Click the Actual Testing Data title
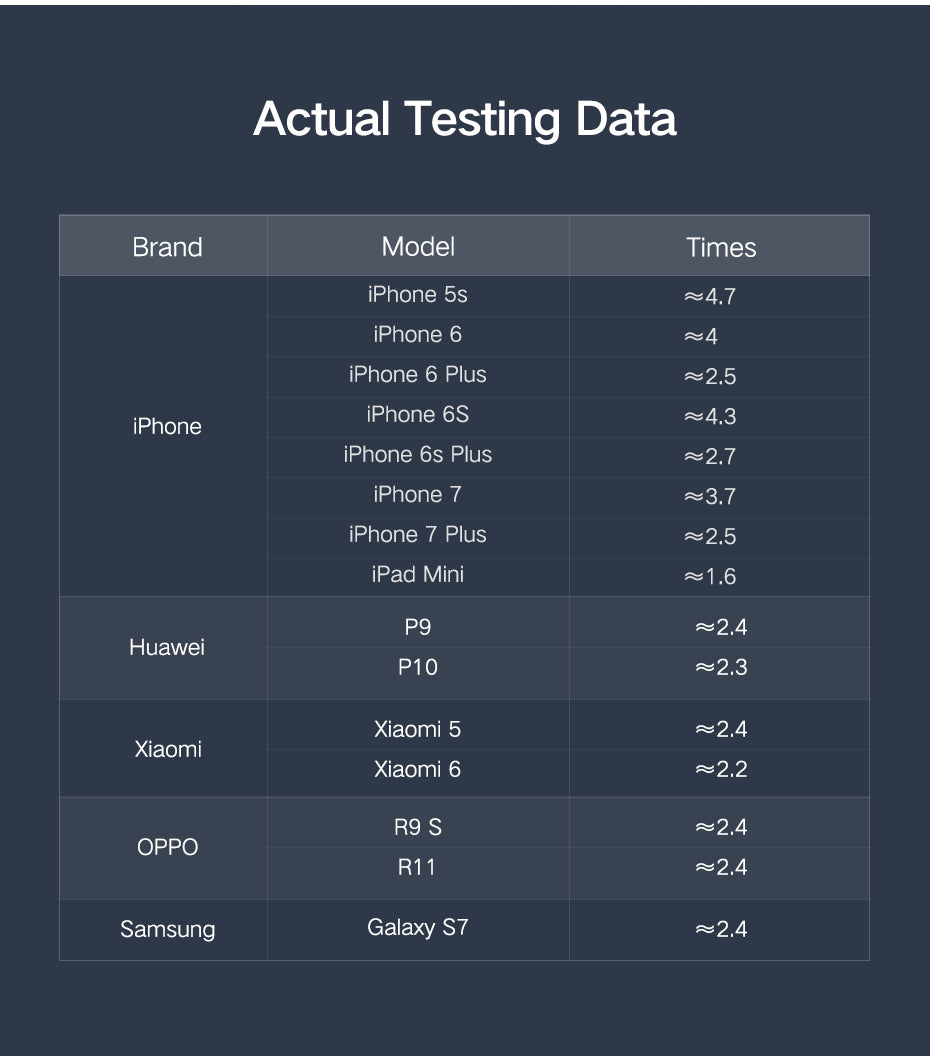 pos(465,119)
